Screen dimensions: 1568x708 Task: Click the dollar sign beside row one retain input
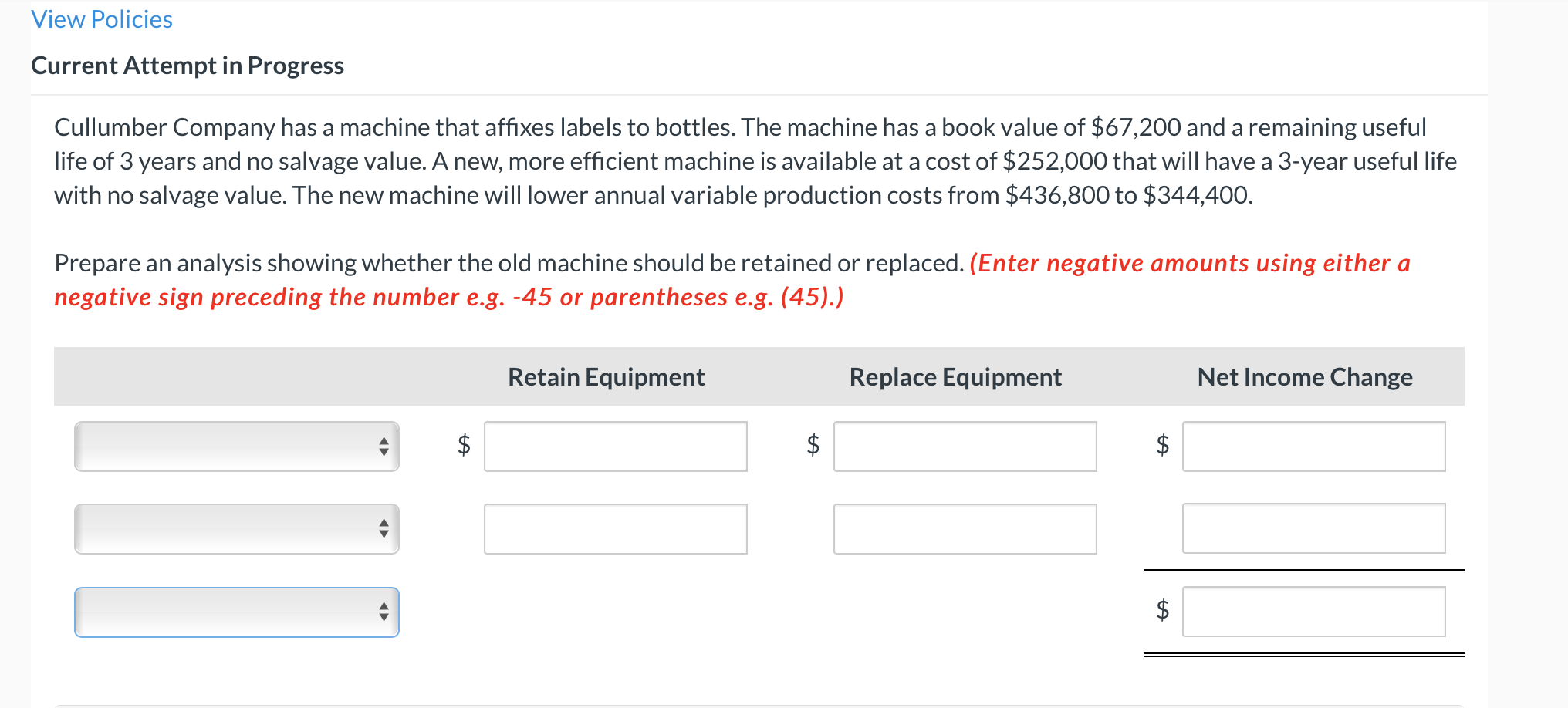click(x=463, y=447)
